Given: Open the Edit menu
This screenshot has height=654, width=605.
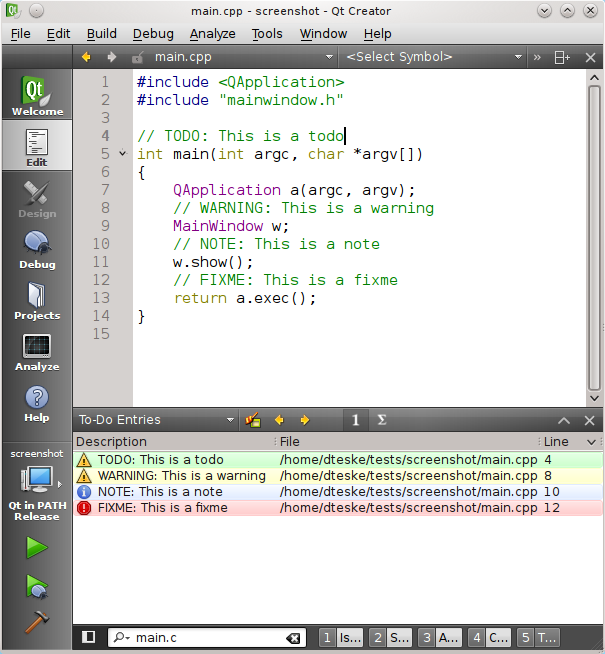Looking at the screenshot, I should (58, 33).
